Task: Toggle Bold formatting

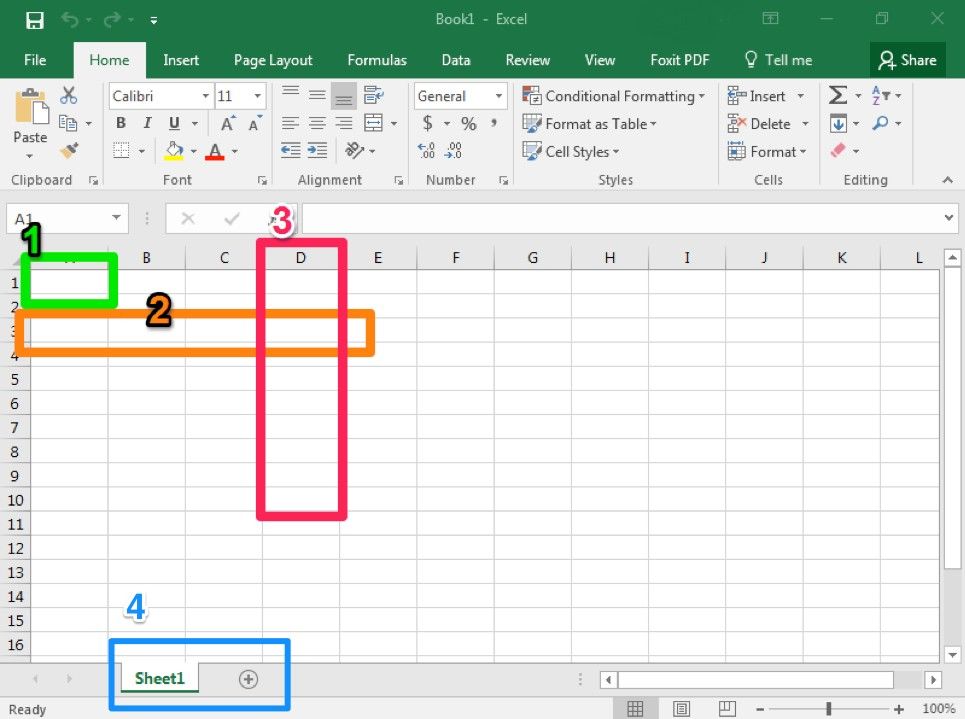Action: [x=121, y=124]
